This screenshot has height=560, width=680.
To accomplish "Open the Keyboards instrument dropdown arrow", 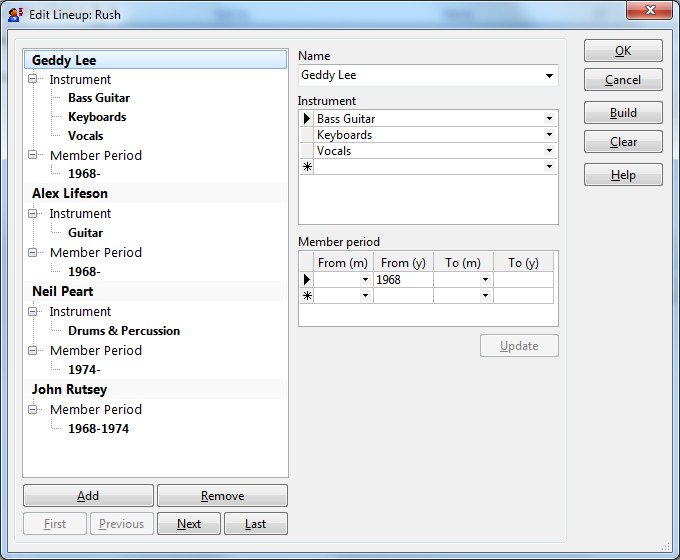I will (x=549, y=134).
